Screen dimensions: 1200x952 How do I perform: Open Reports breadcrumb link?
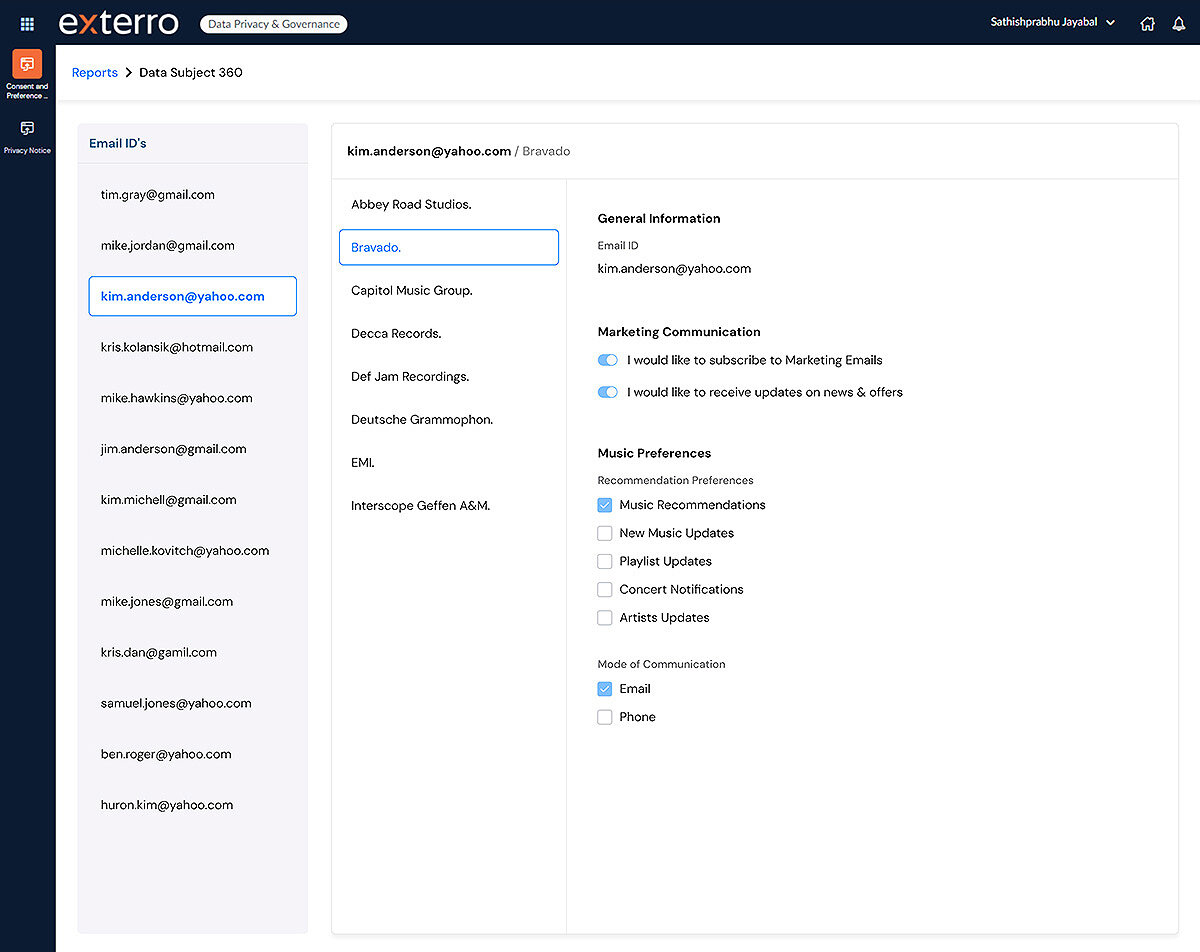95,73
